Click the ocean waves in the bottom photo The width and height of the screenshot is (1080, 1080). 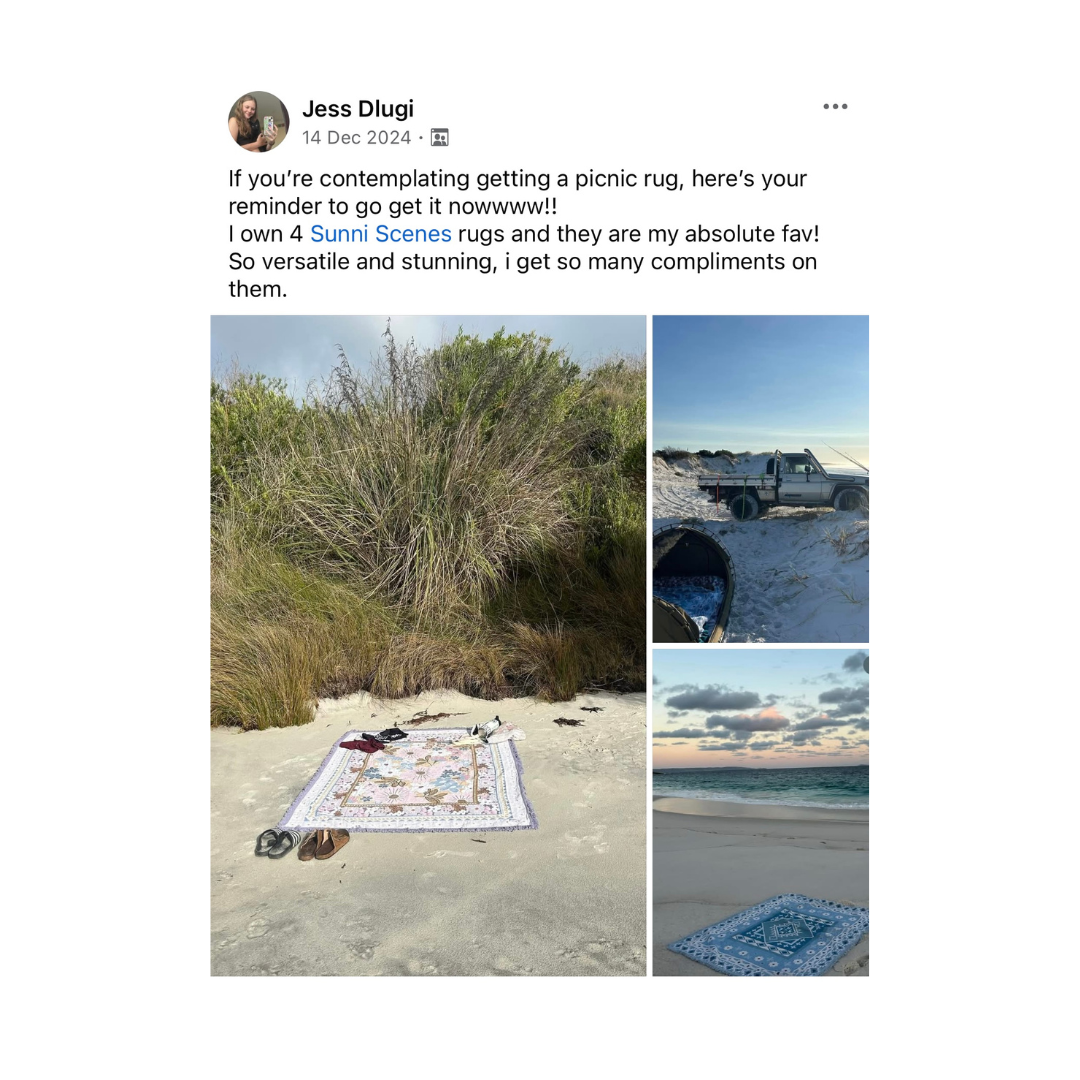760,787
